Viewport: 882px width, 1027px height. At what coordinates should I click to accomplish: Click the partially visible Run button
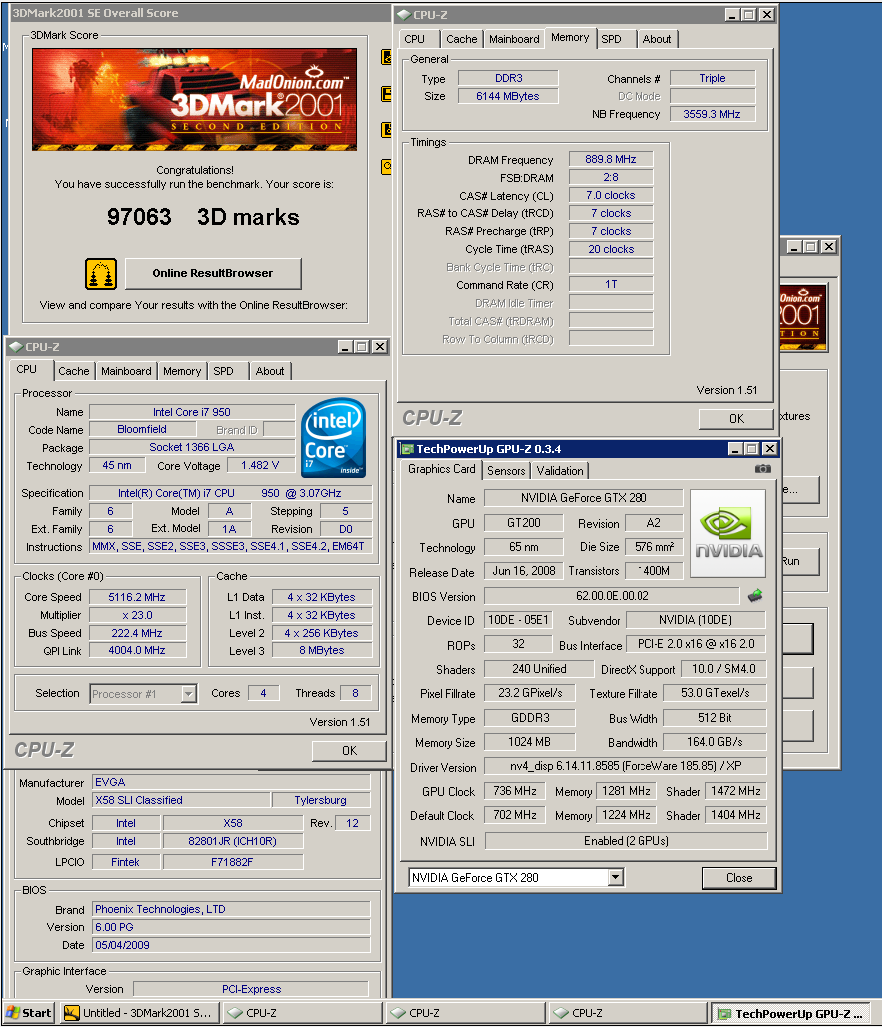click(799, 561)
